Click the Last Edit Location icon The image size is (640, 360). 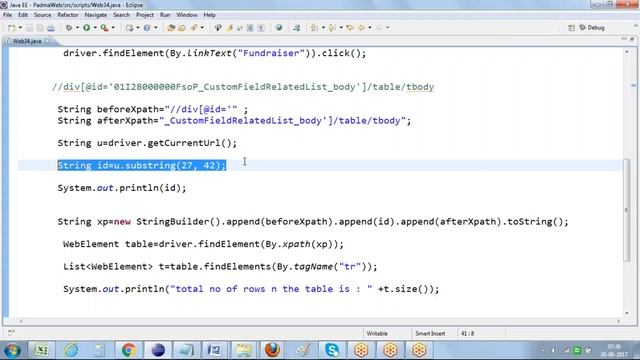tap(350, 28)
